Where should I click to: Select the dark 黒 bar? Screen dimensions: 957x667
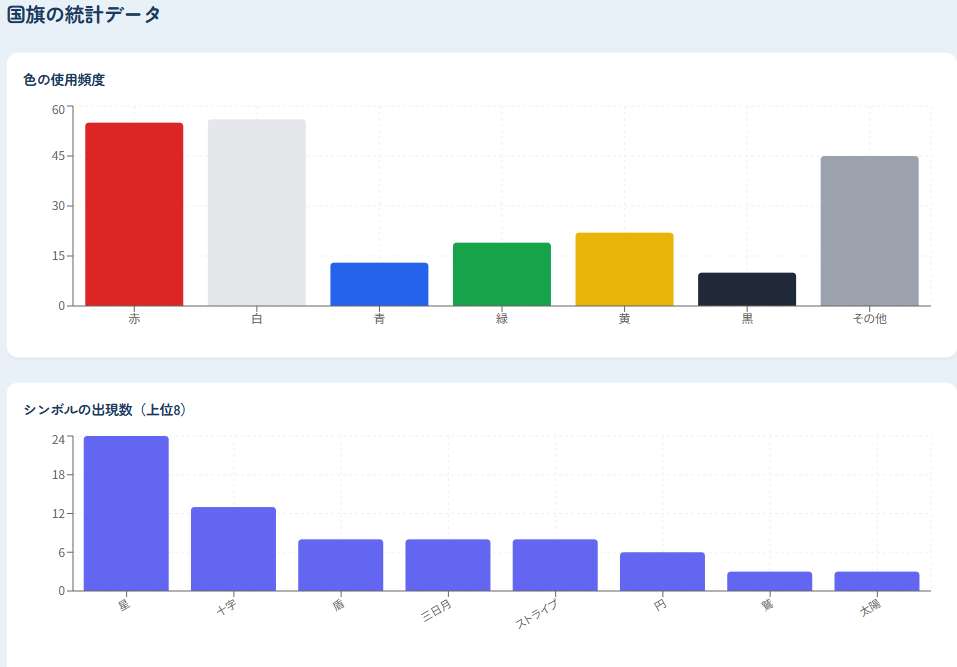(x=747, y=289)
